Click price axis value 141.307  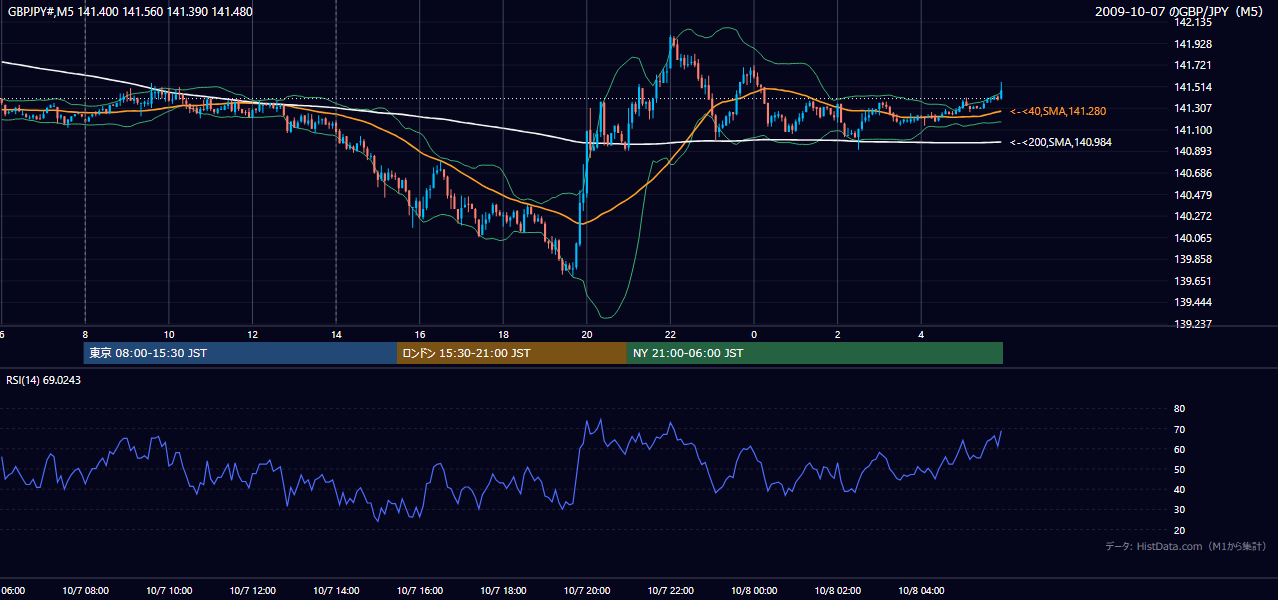tap(1194, 108)
